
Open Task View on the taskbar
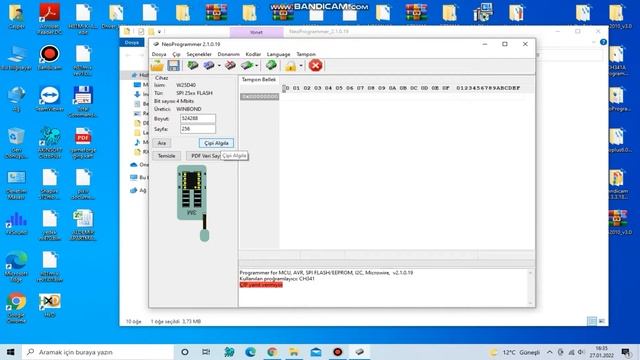(x=206, y=352)
